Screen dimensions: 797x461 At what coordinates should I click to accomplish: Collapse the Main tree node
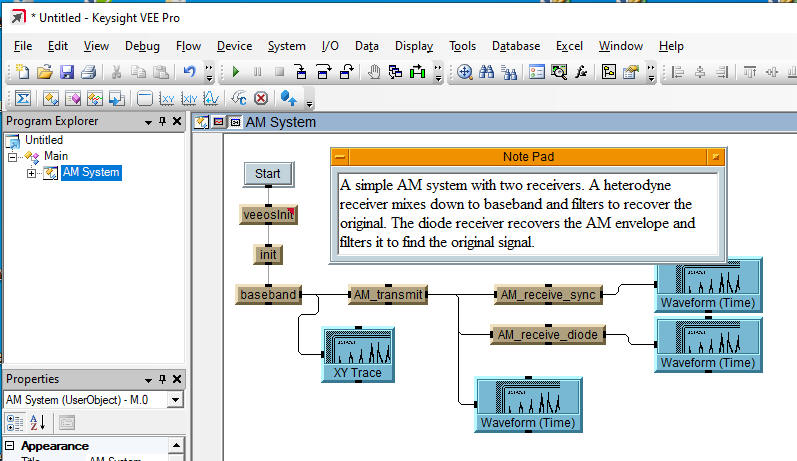coord(12,157)
